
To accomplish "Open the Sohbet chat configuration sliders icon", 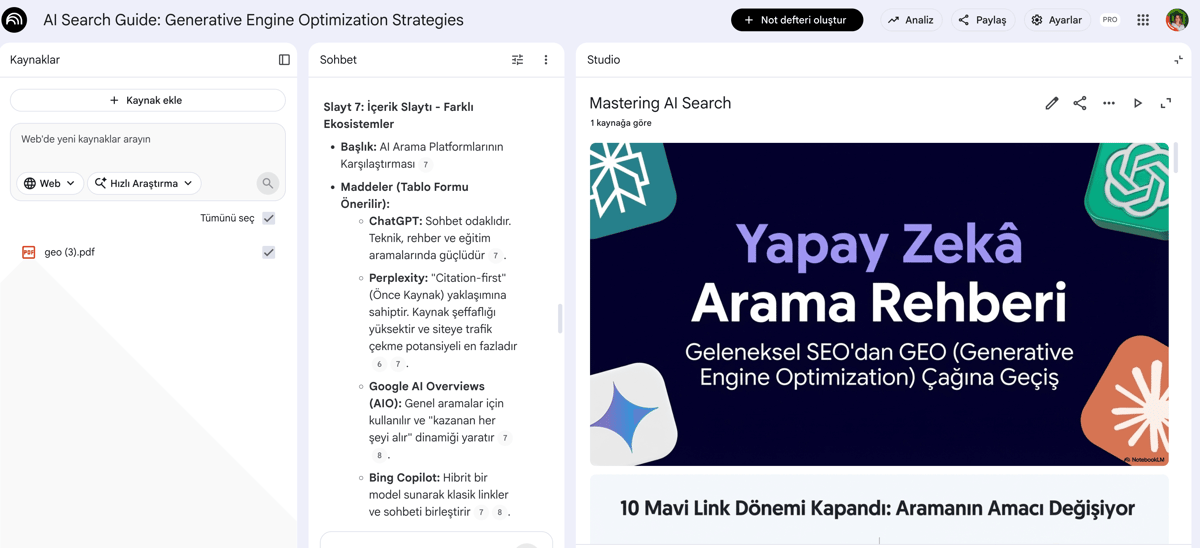I will click(517, 60).
